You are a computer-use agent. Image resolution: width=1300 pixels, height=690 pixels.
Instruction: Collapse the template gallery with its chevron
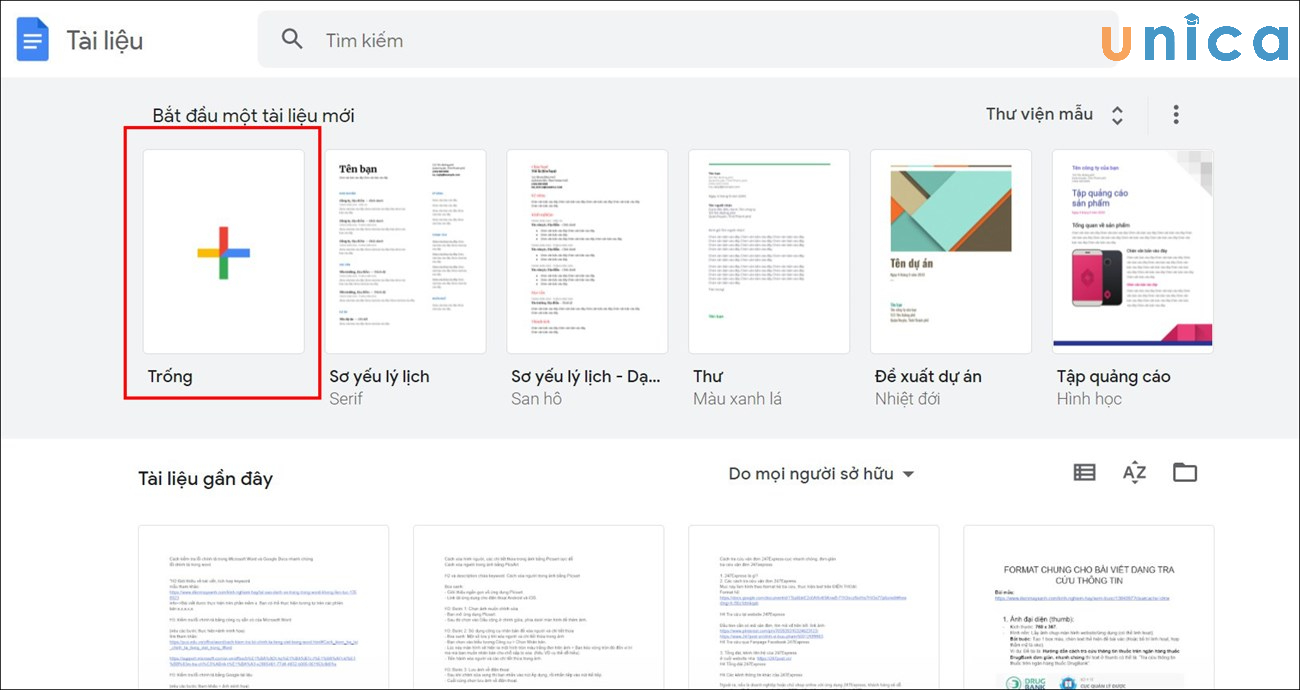click(1117, 114)
